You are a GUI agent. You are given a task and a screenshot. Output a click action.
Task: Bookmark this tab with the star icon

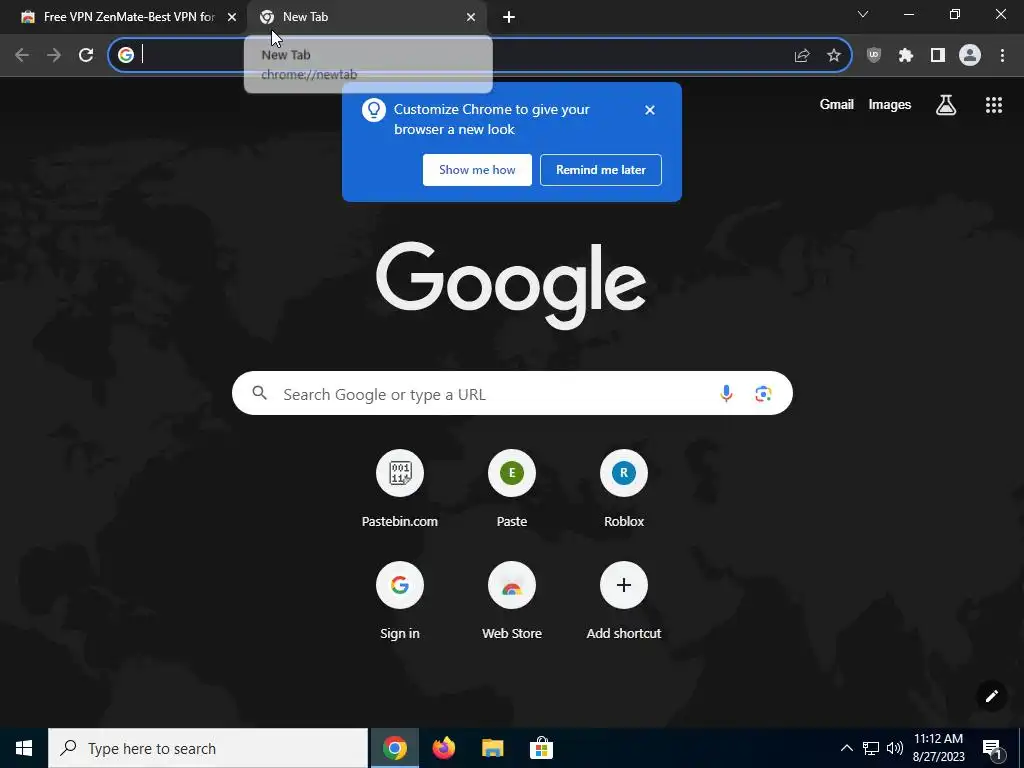[834, 56]
